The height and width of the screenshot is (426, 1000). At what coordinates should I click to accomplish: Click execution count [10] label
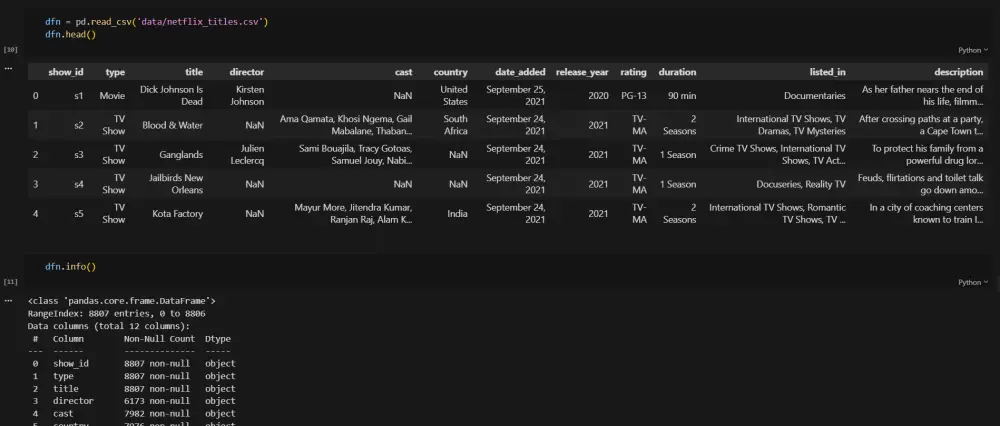(11, 49)
